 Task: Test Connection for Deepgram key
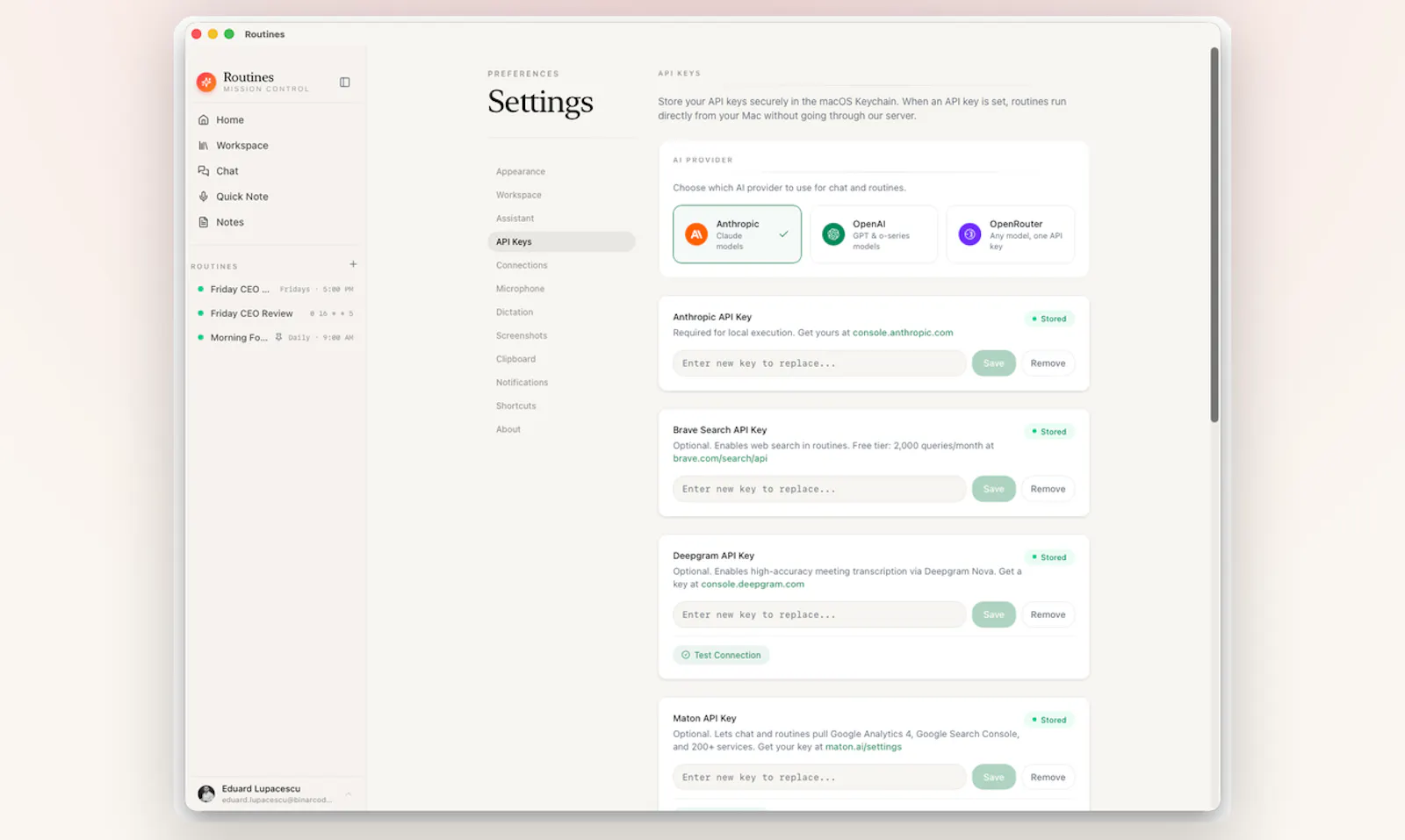(x=721, y=656)
